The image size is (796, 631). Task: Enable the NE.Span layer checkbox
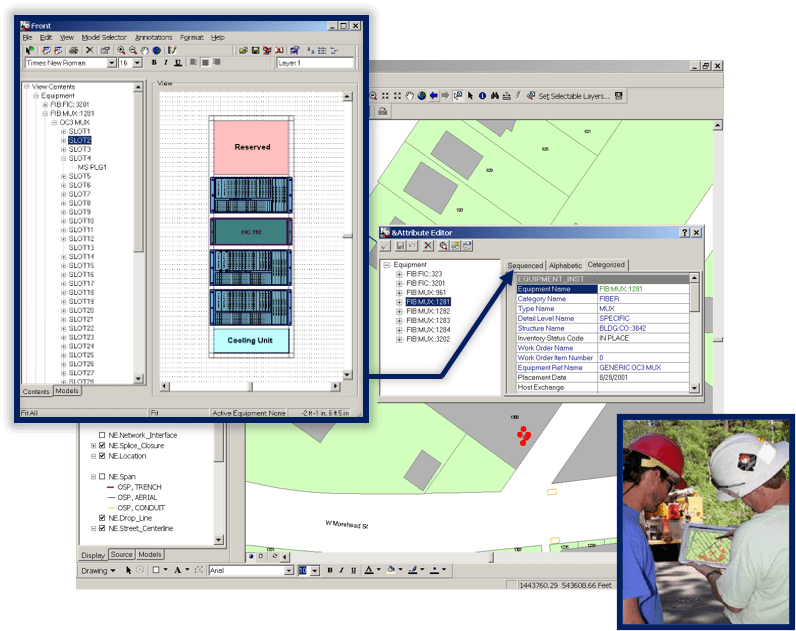point(102,476)
